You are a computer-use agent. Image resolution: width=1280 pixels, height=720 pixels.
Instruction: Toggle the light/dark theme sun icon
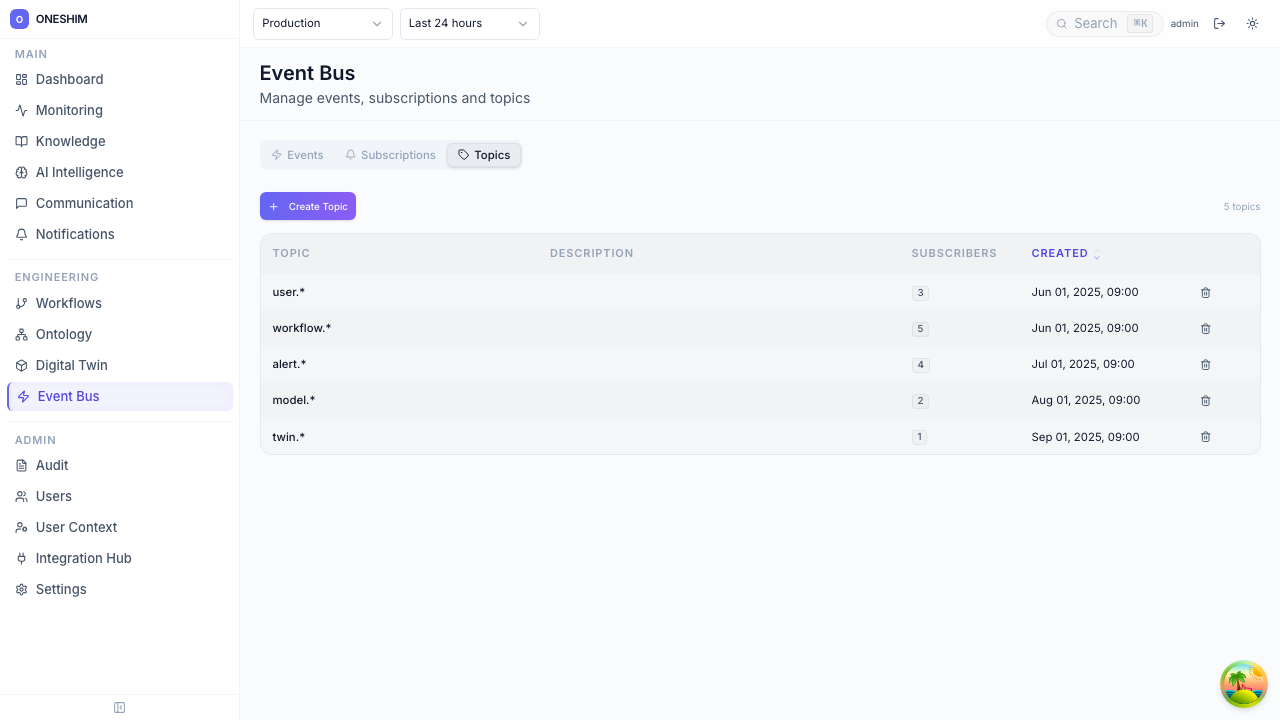(1252, 24)
